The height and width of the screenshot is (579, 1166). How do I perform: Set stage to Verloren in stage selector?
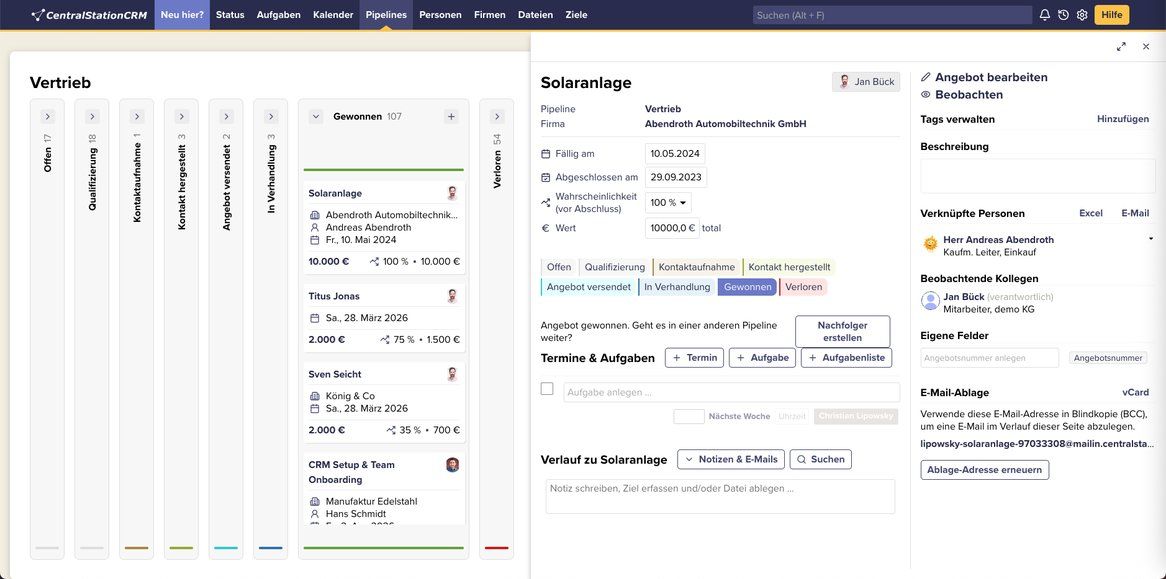tap(803, 287)
